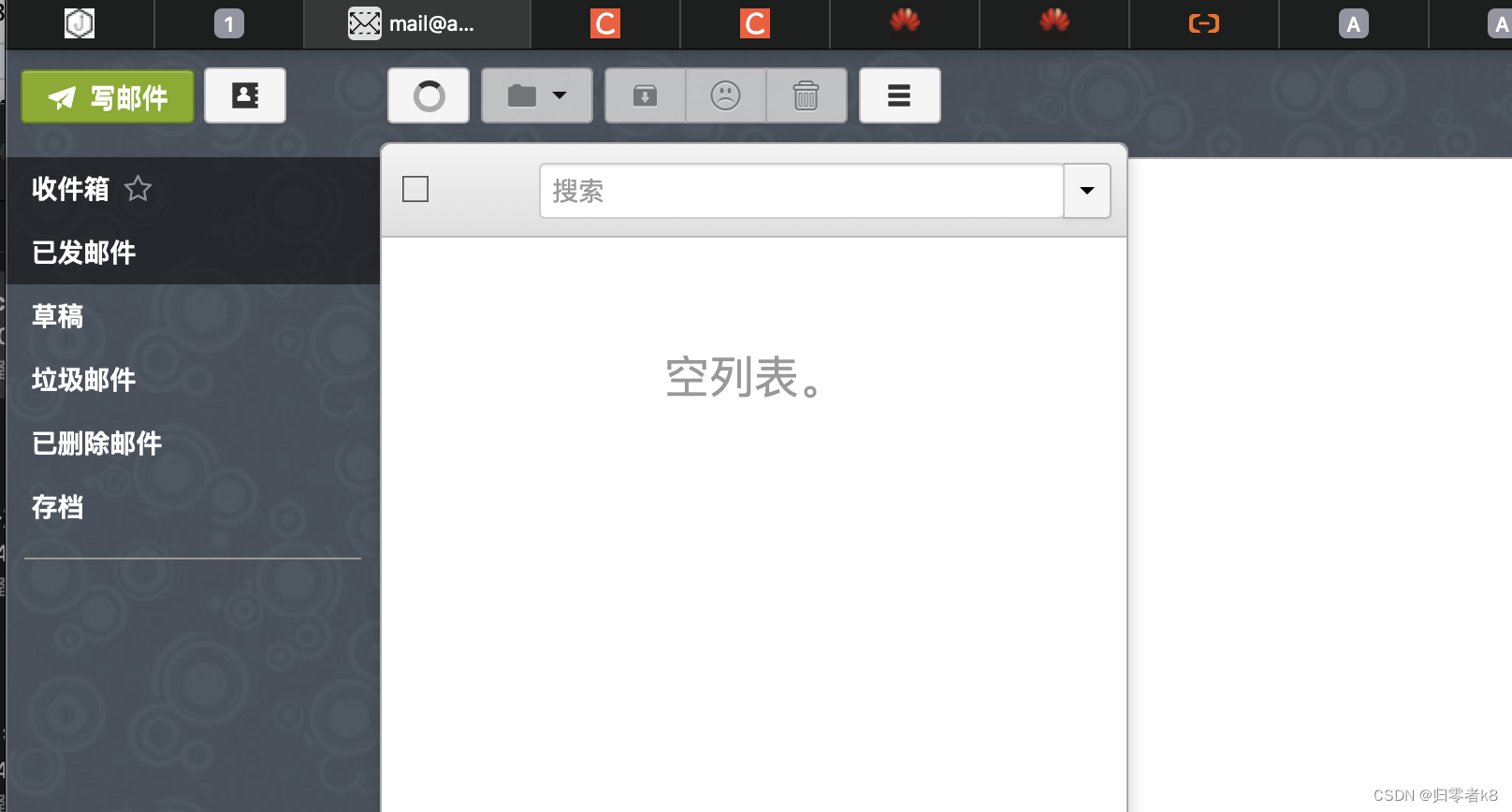Switch to the orange brackets logo tab
Viewport: 1512px width, 812px height.
tap(1204, 24)
